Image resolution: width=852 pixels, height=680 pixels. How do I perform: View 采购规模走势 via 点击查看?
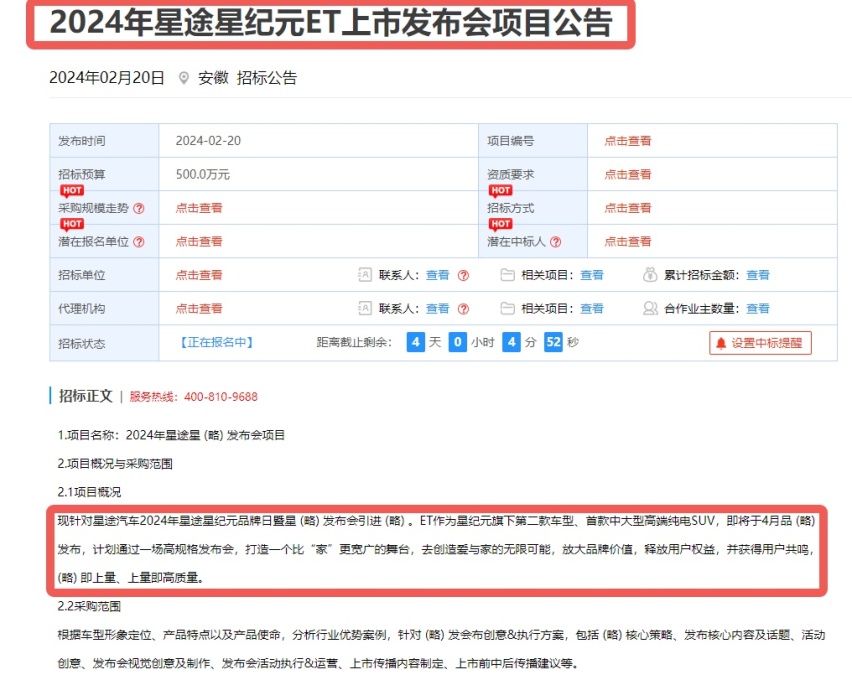point(199,208)
